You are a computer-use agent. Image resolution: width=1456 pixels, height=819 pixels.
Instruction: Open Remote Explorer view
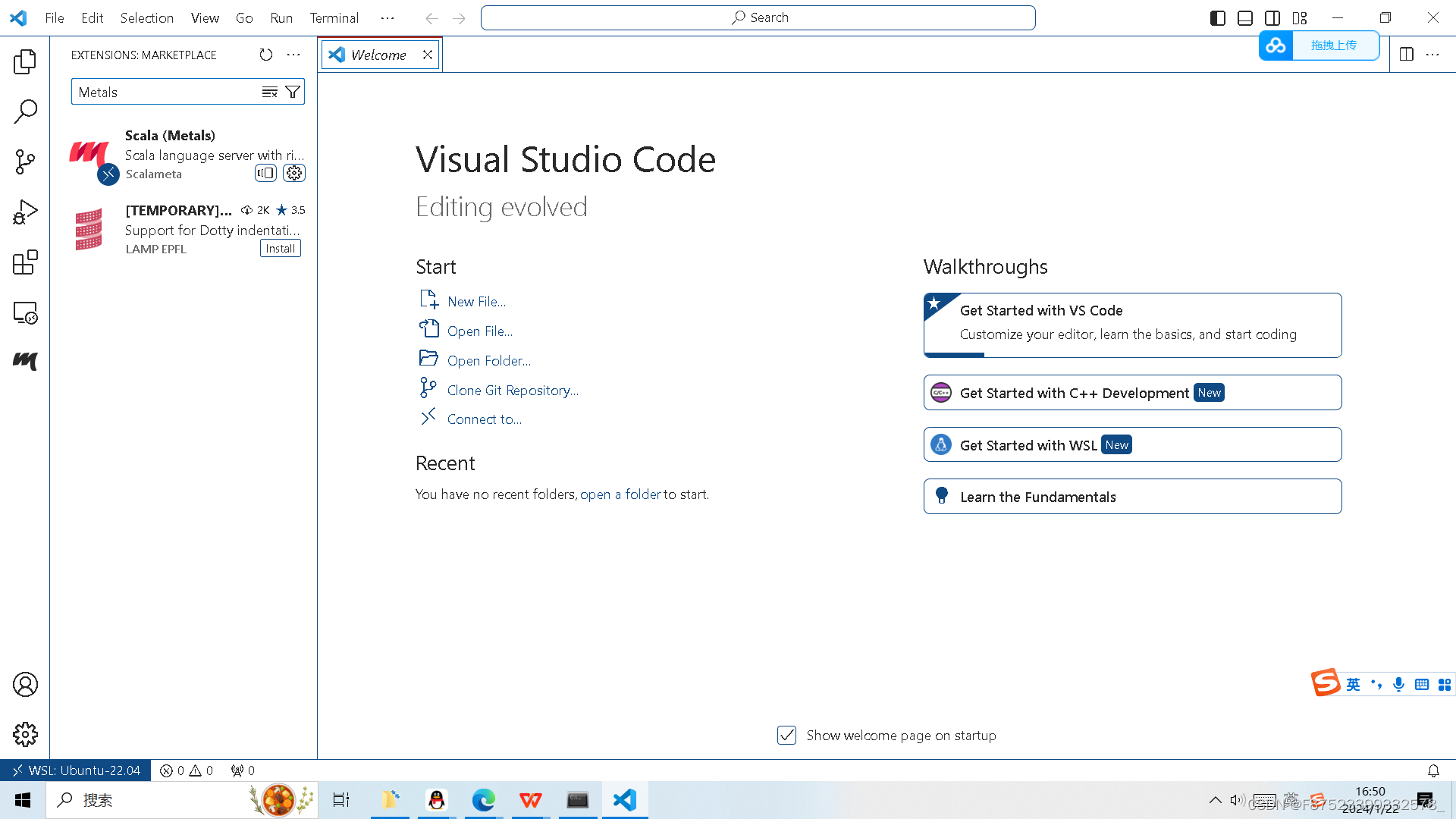click(x=25, y=312)
